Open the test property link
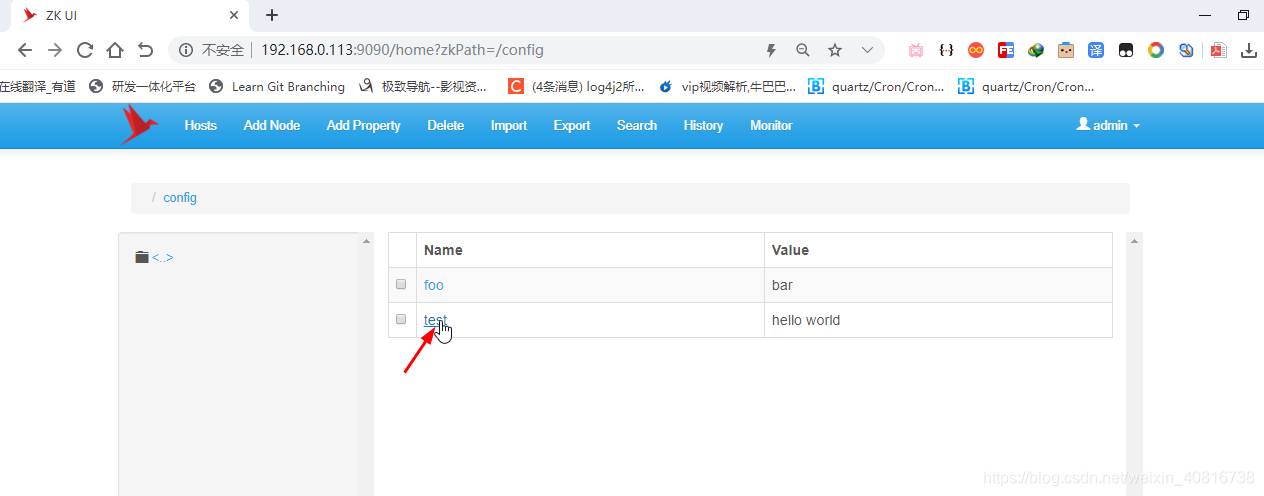This screenshot has width=1264, height=496. tap(435, 320)
